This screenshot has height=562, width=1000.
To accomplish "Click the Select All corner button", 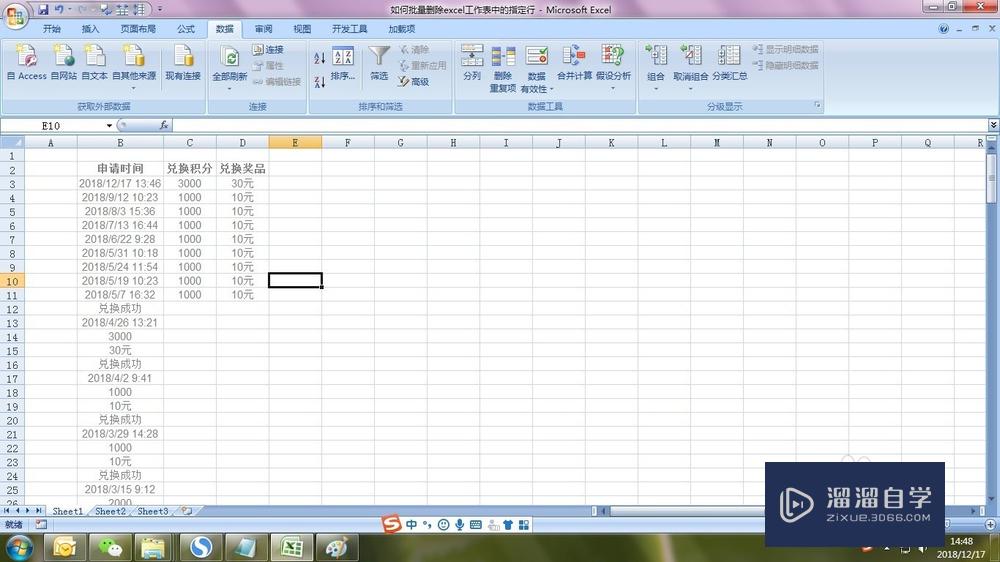I will click(x=12, y=143).
